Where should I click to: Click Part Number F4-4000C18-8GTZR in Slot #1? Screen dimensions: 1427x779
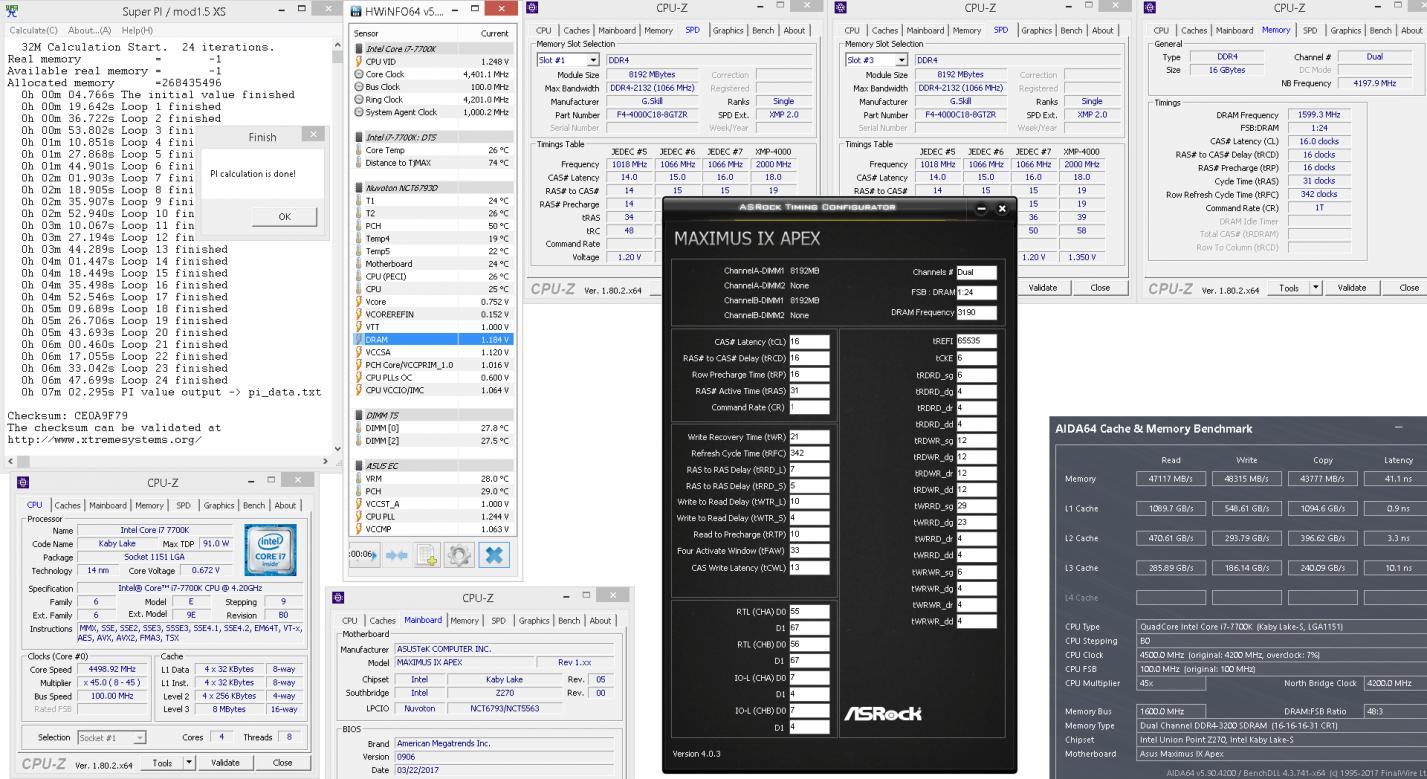click(x=650, y=115)
